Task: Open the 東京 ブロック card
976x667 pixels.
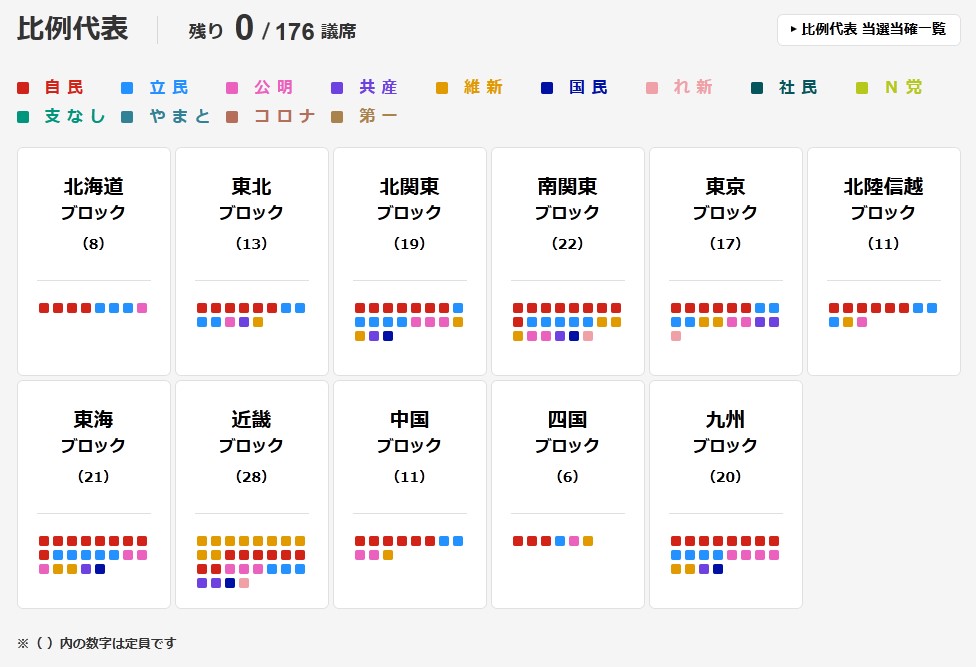Action: pyautogui.click(x=725, y=261)
